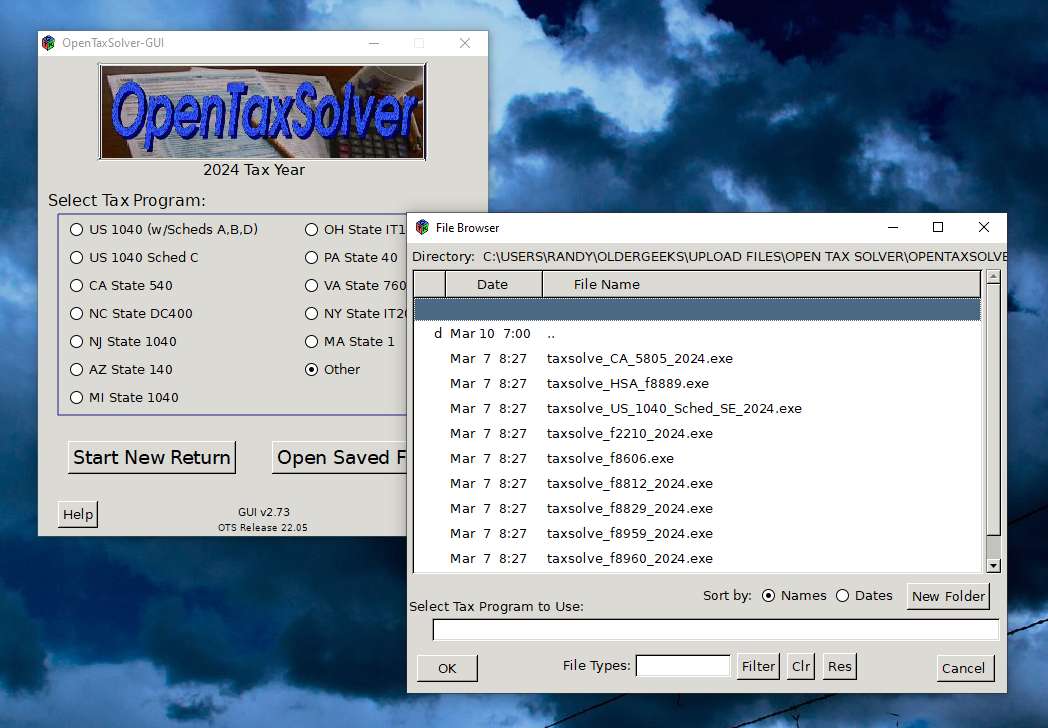
Task: Click the Date column header
Action: [492, 284]
